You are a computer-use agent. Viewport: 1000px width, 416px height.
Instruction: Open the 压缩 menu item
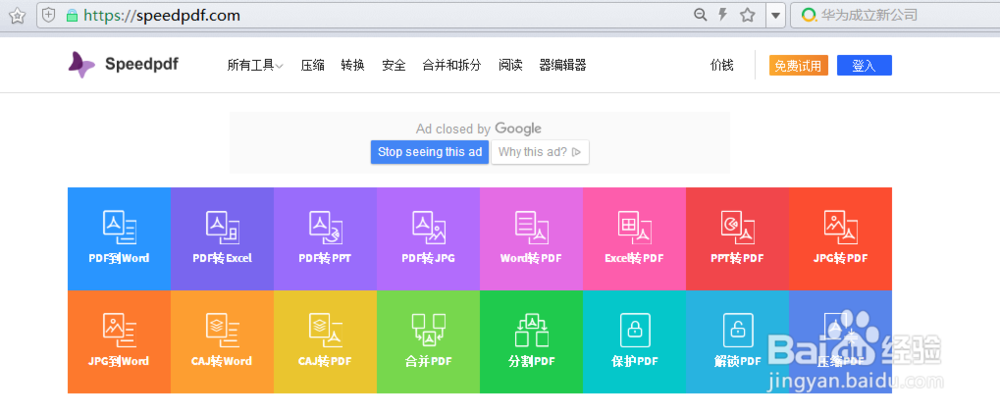(312, 65)
